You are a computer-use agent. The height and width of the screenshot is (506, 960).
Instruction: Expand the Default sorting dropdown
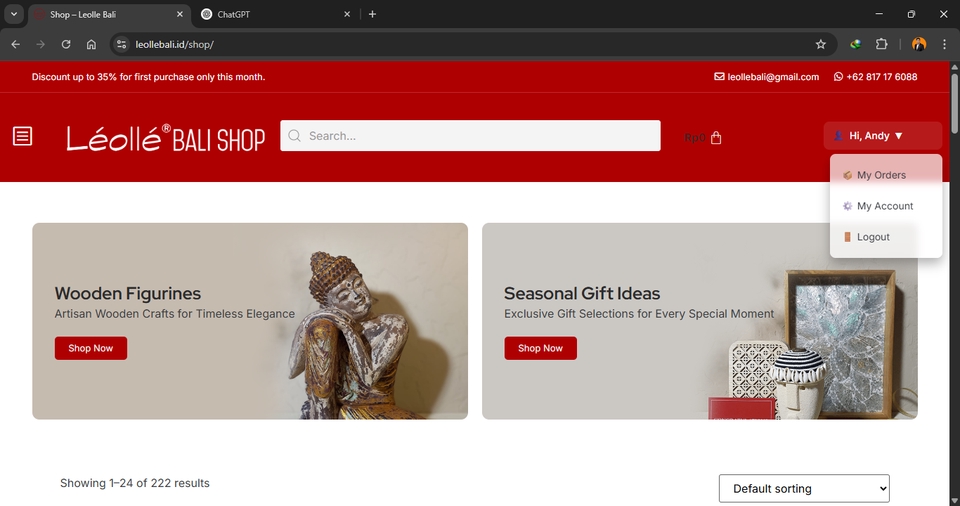click(x=804, y=489)
